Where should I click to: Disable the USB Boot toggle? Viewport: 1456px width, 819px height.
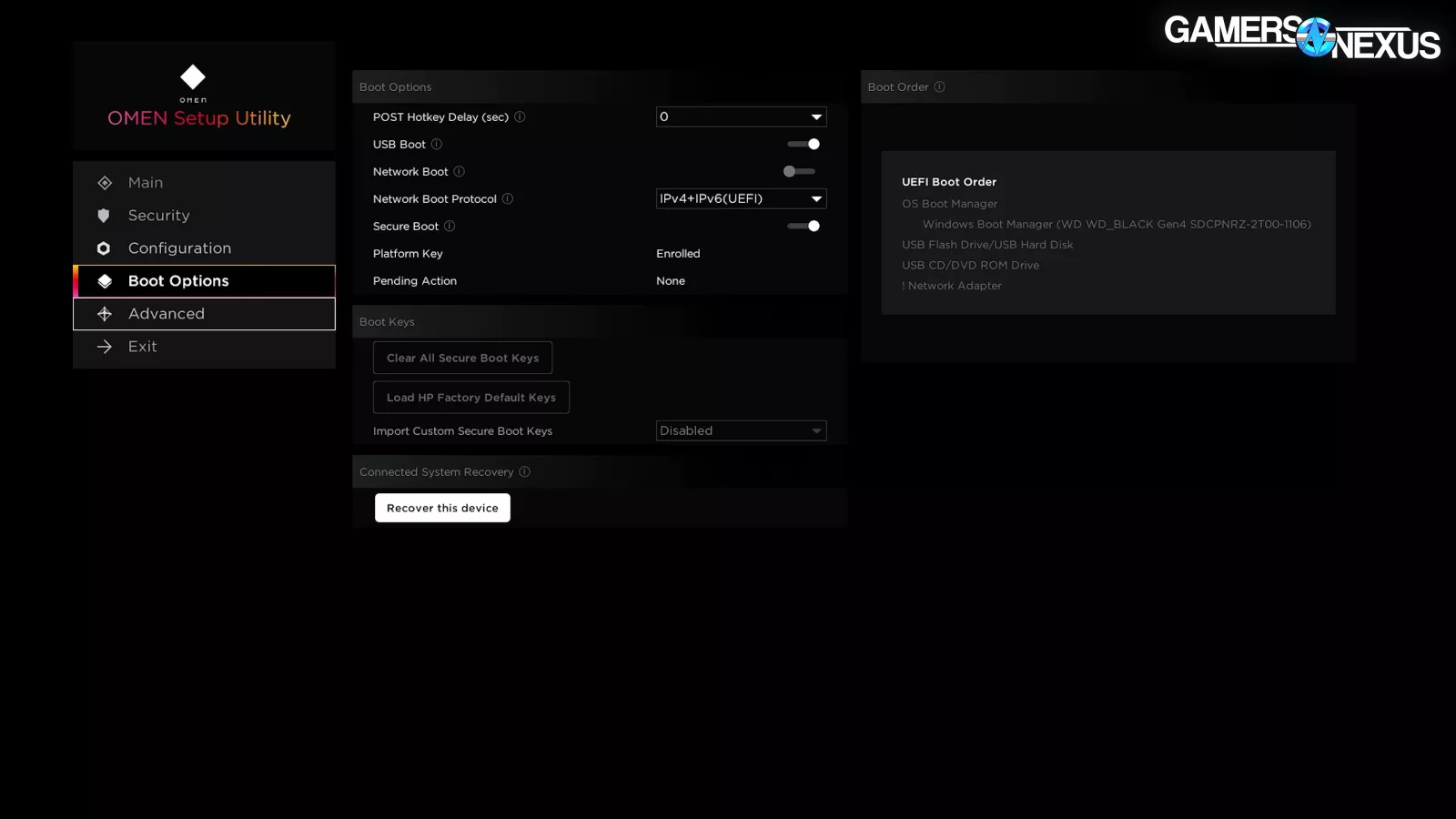(803, 145)
